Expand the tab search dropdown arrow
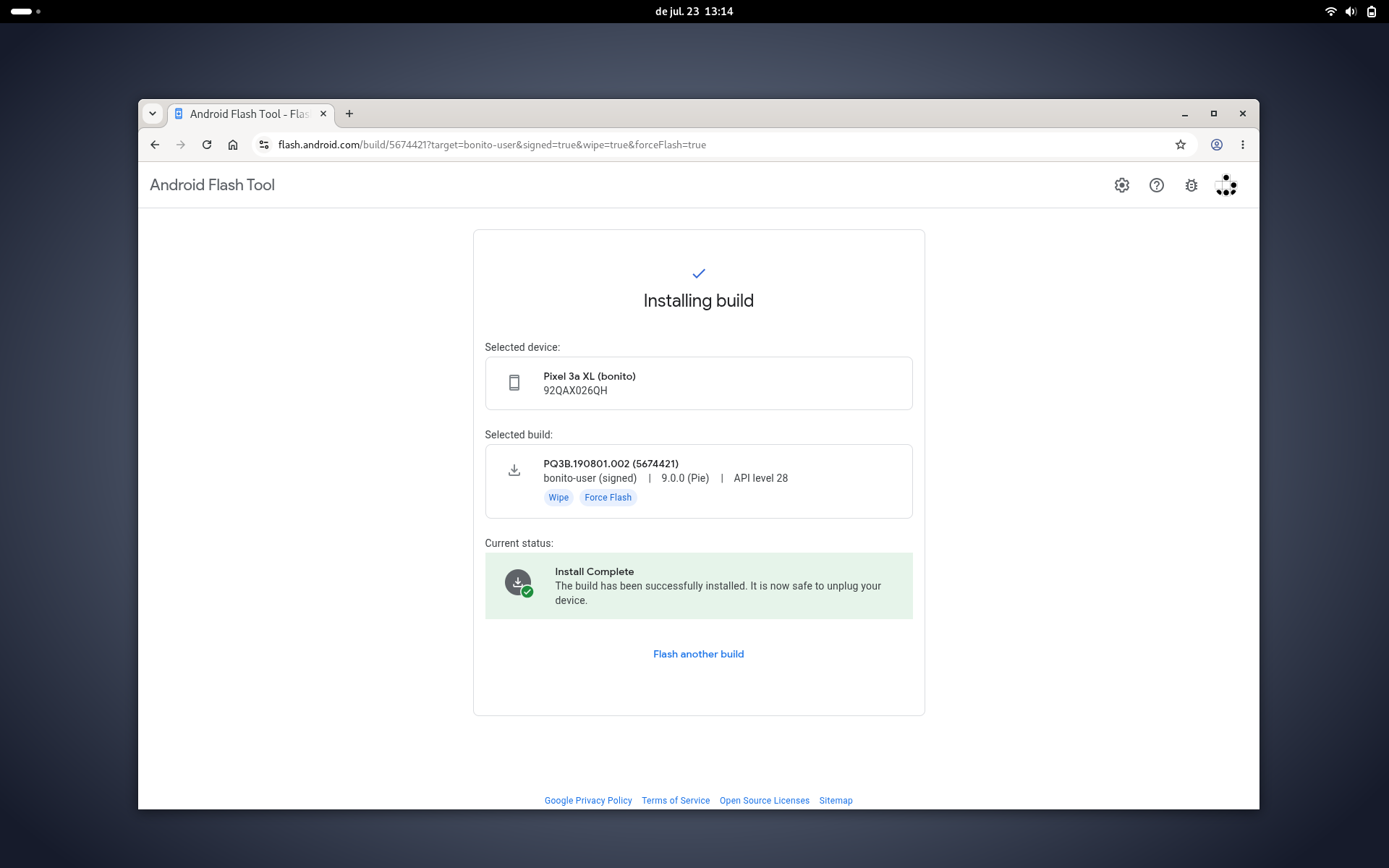 tap(153, 114)
